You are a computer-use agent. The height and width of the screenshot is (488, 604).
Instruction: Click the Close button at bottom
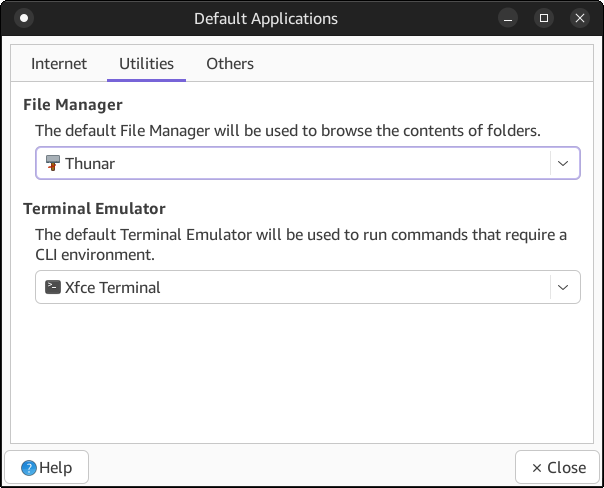click(x=557, y=467)
